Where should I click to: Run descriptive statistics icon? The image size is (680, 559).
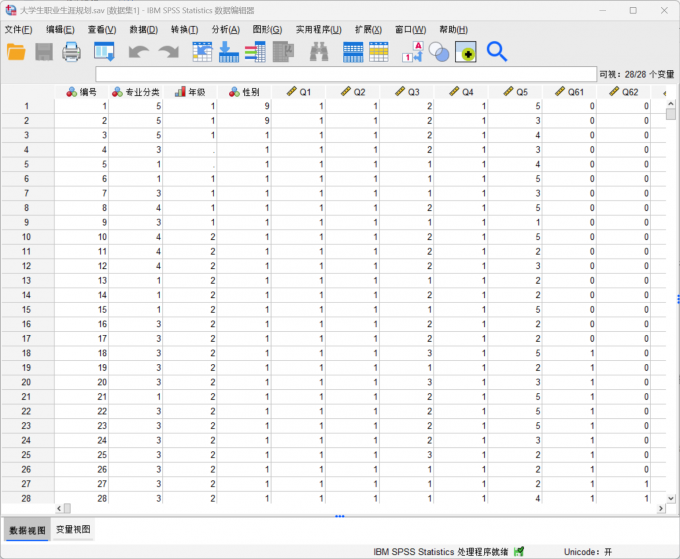click(283, 52)
